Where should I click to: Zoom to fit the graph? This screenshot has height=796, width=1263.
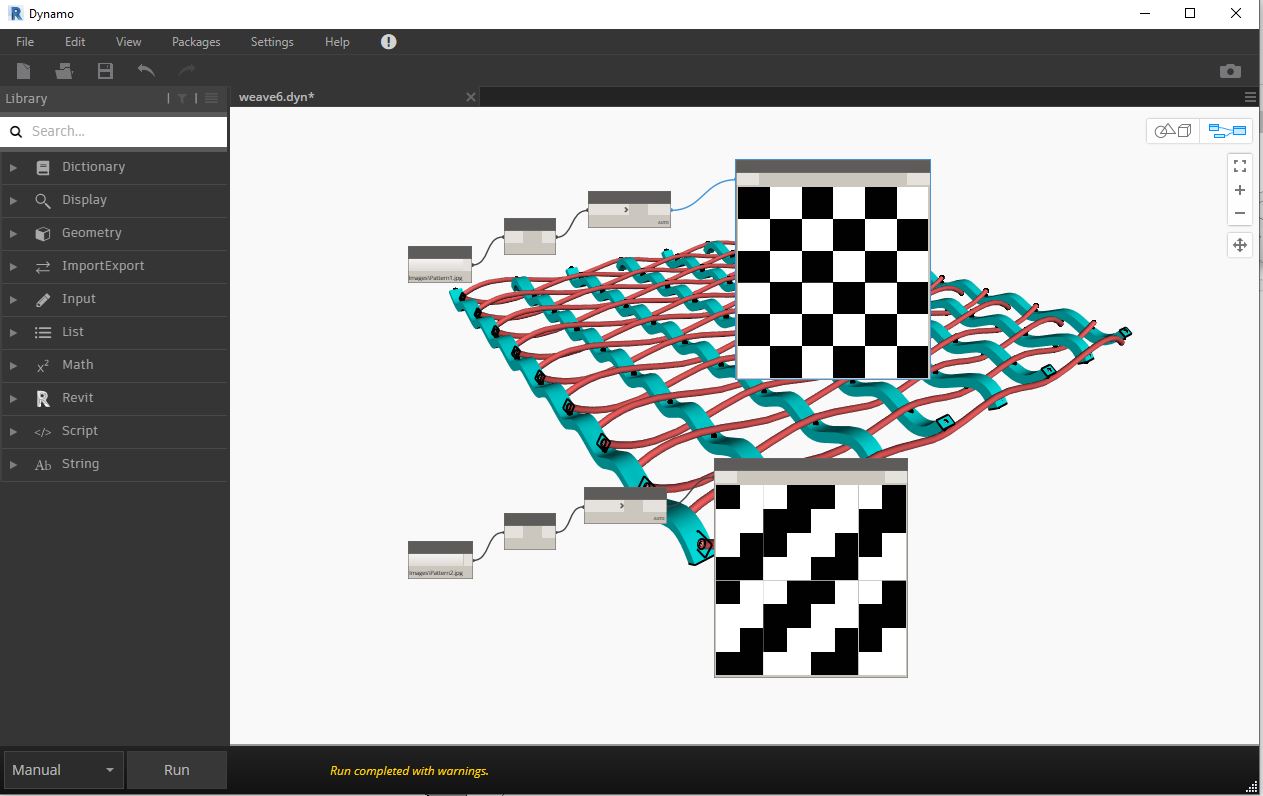click(1240, 166)
